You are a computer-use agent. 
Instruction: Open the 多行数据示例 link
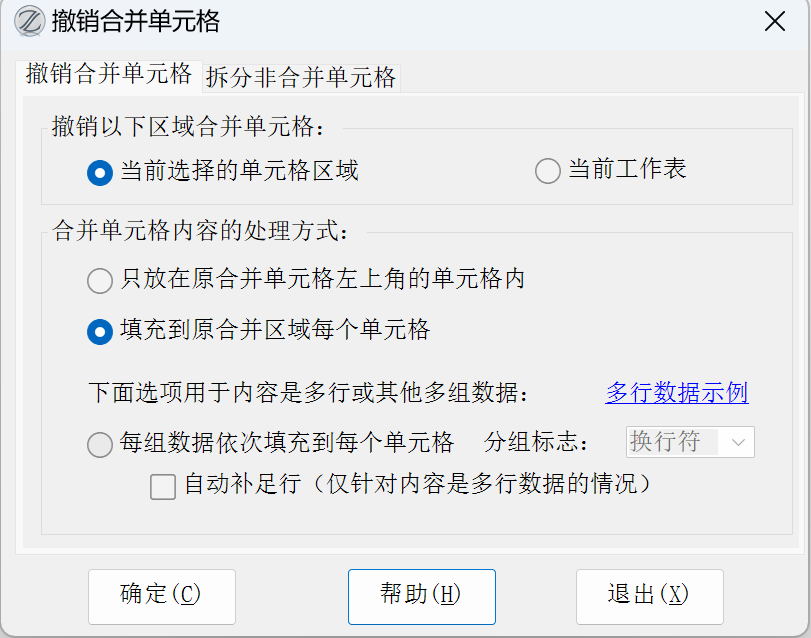click(x=677, y=393)
